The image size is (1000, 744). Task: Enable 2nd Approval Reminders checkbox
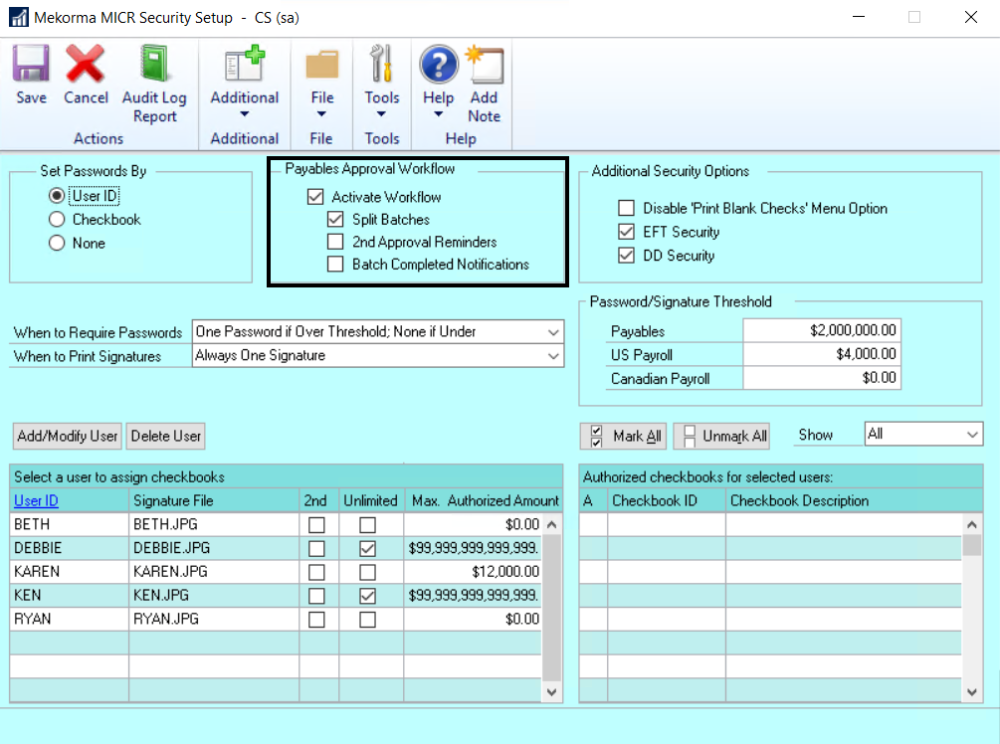(x=335, y=242)
